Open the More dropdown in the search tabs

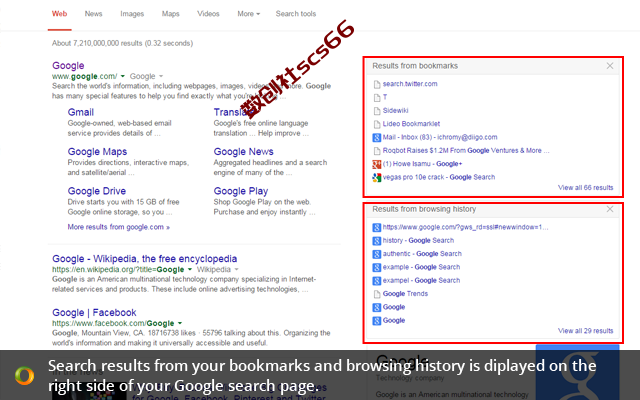pyautogui.click(x=248, y=14)
